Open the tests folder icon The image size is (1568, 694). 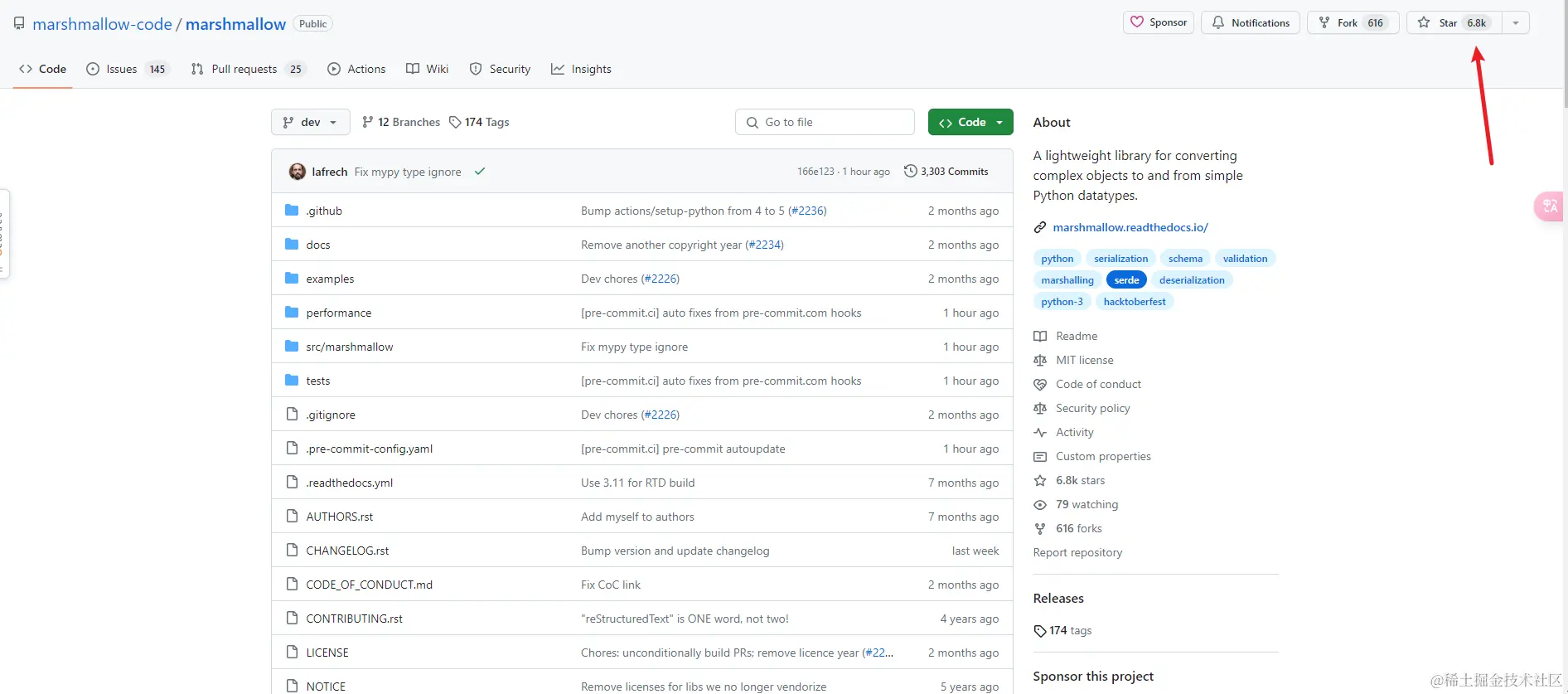[292, 381]
